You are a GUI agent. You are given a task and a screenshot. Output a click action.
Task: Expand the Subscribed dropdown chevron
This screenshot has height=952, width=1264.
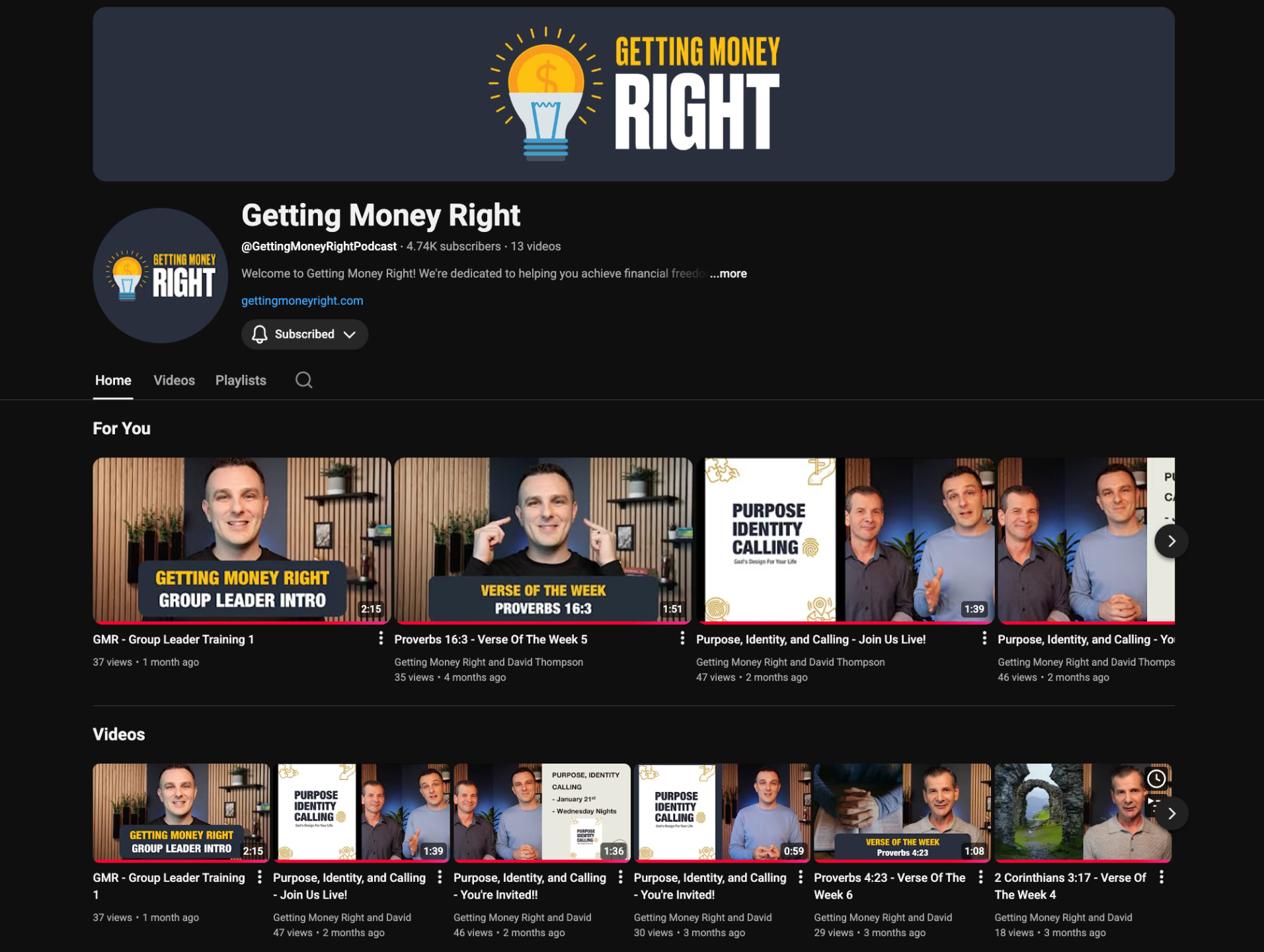tap(350, 335)
